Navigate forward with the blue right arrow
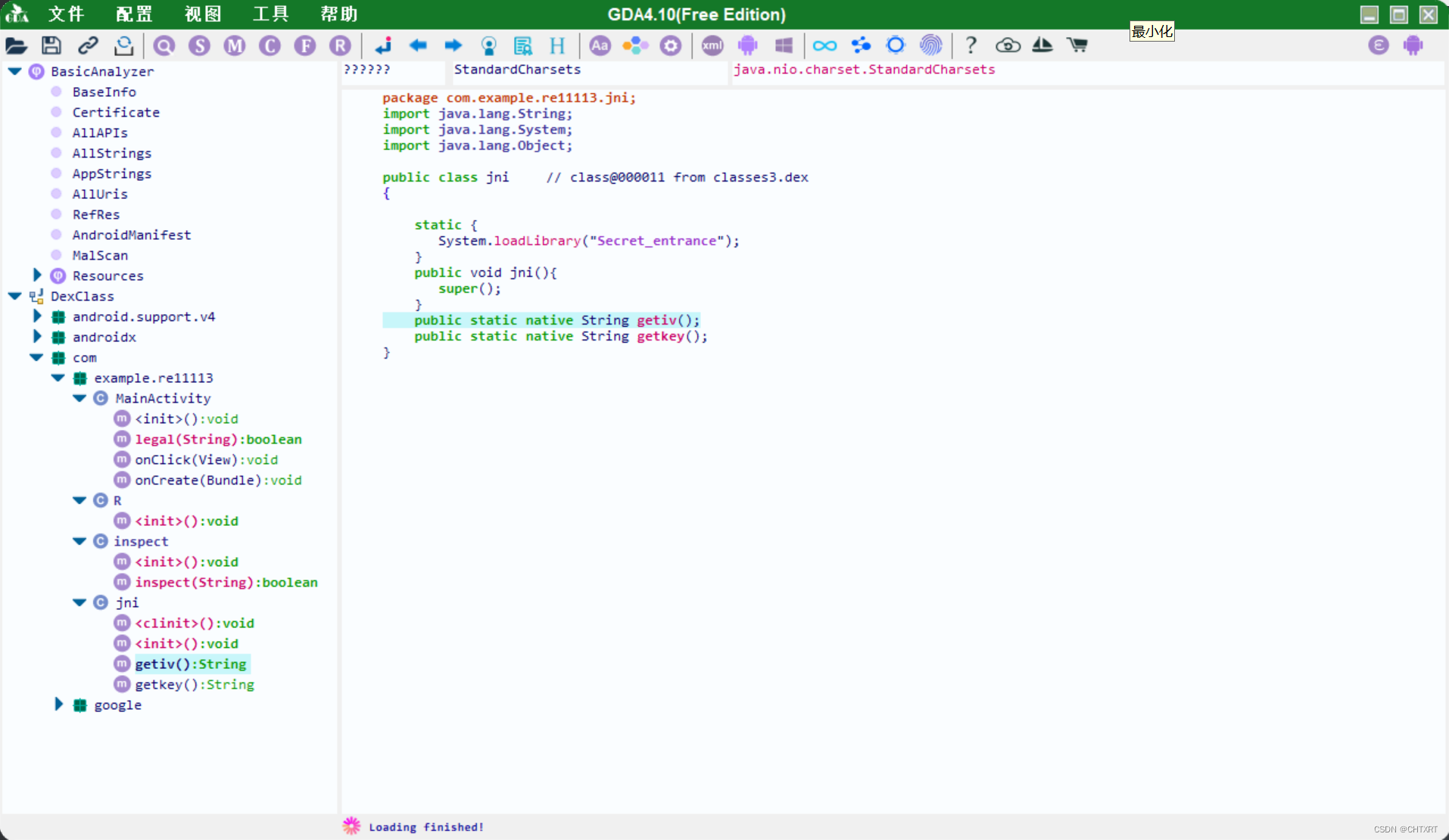Image resolution: width=1449 pixels, height=840 pixels. click(x=453, y=45)
